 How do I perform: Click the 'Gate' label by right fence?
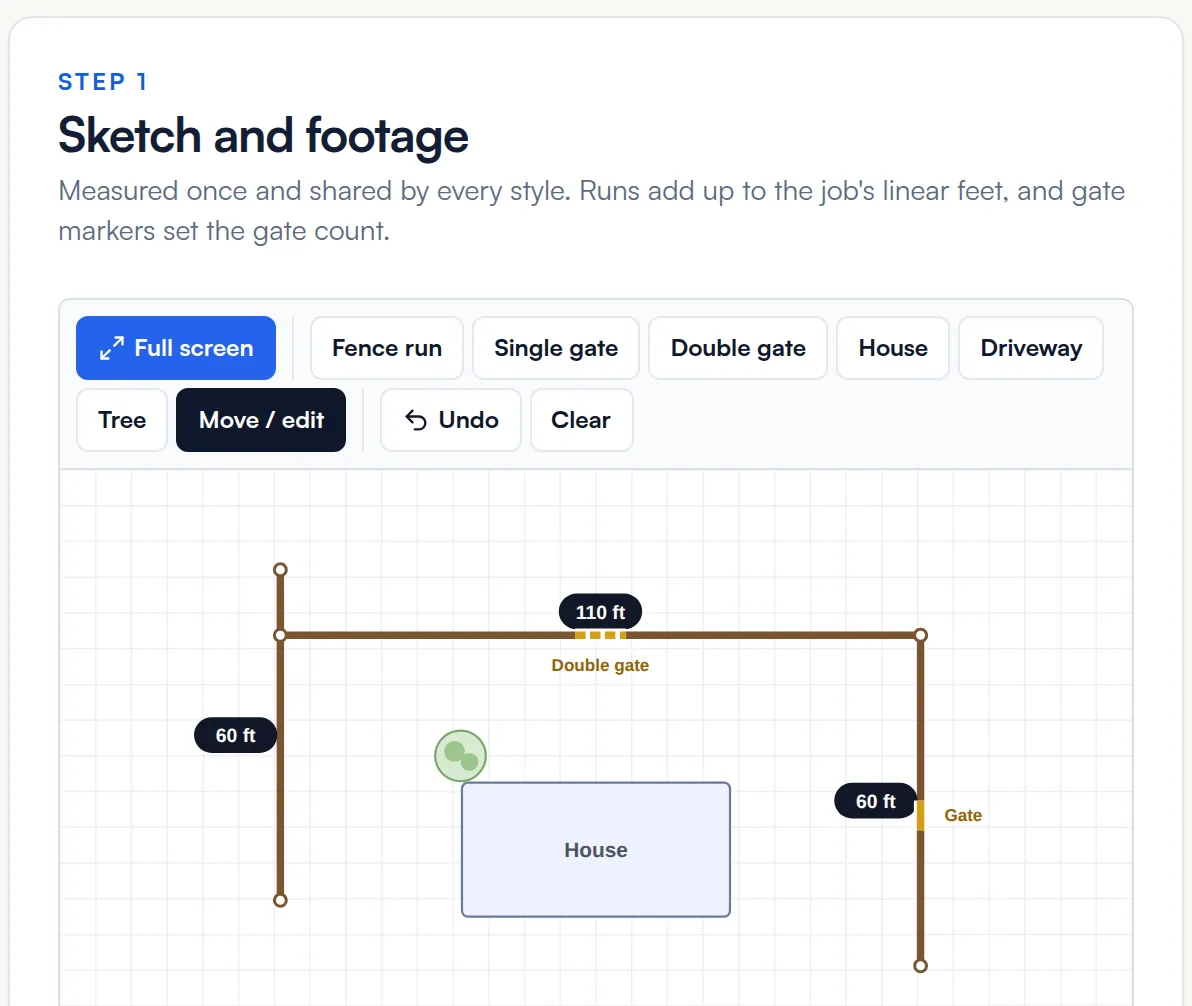[x=963, y=815]
